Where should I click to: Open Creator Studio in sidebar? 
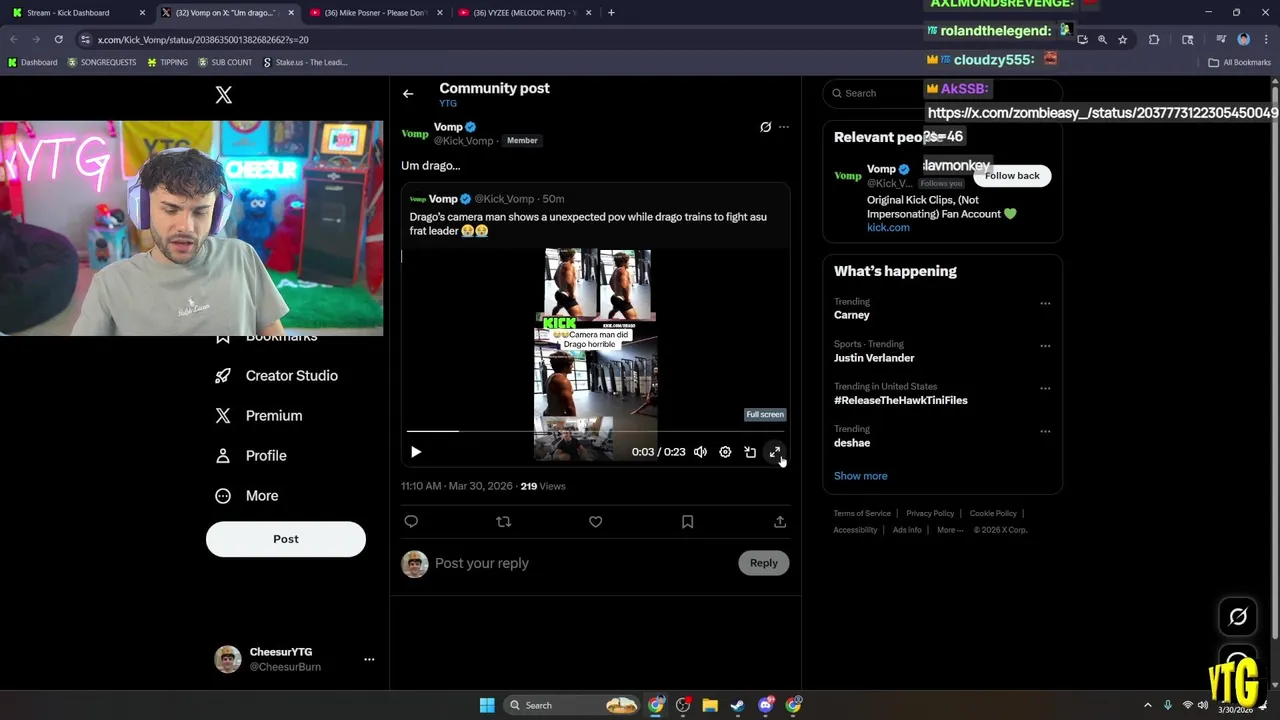point(277,376)
